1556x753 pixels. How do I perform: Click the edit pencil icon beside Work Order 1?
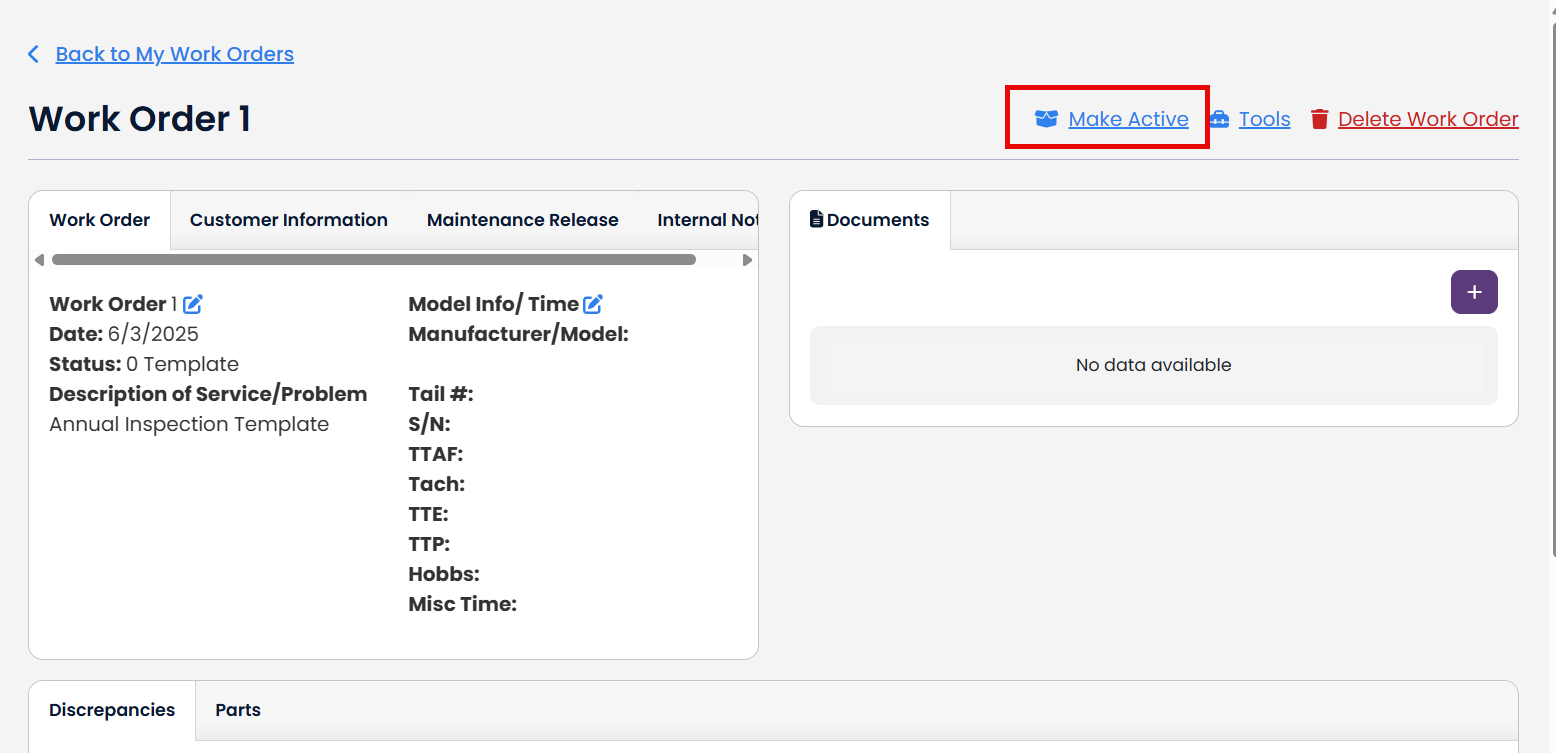[193, 304]
